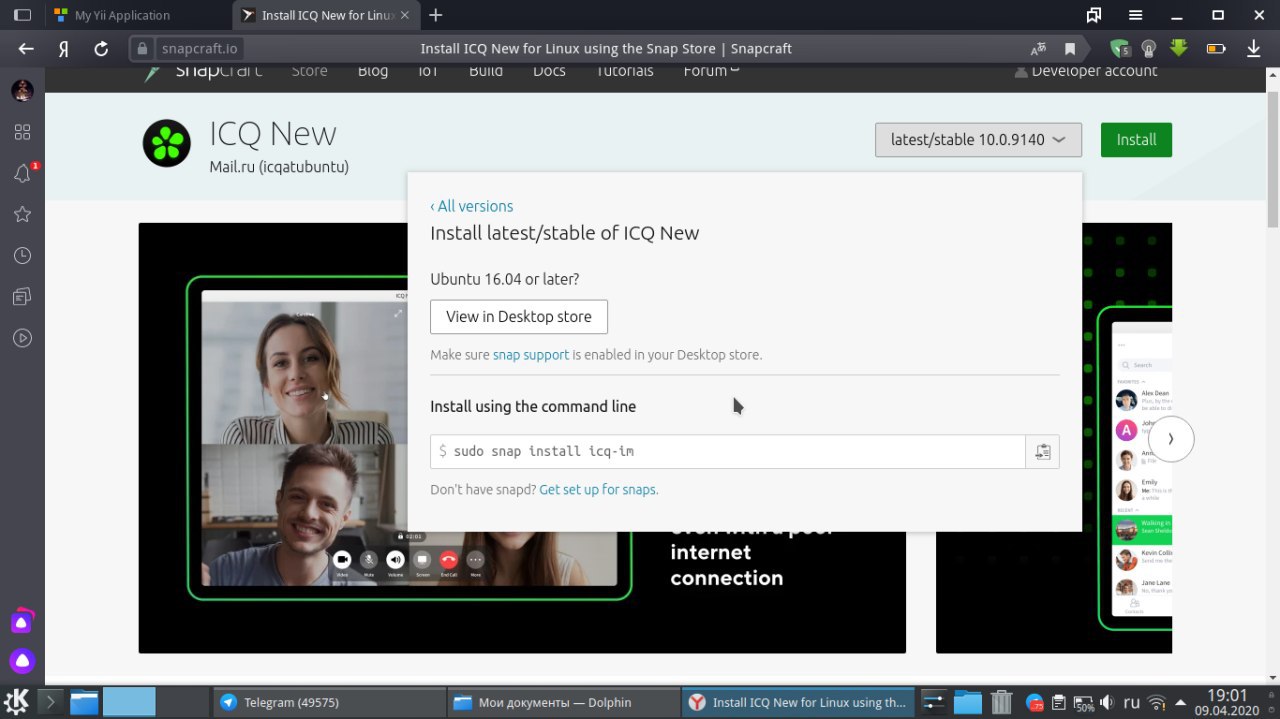Screen dimensions: 1280x719
Task: Open the IoT nav item
Action: 428,71
